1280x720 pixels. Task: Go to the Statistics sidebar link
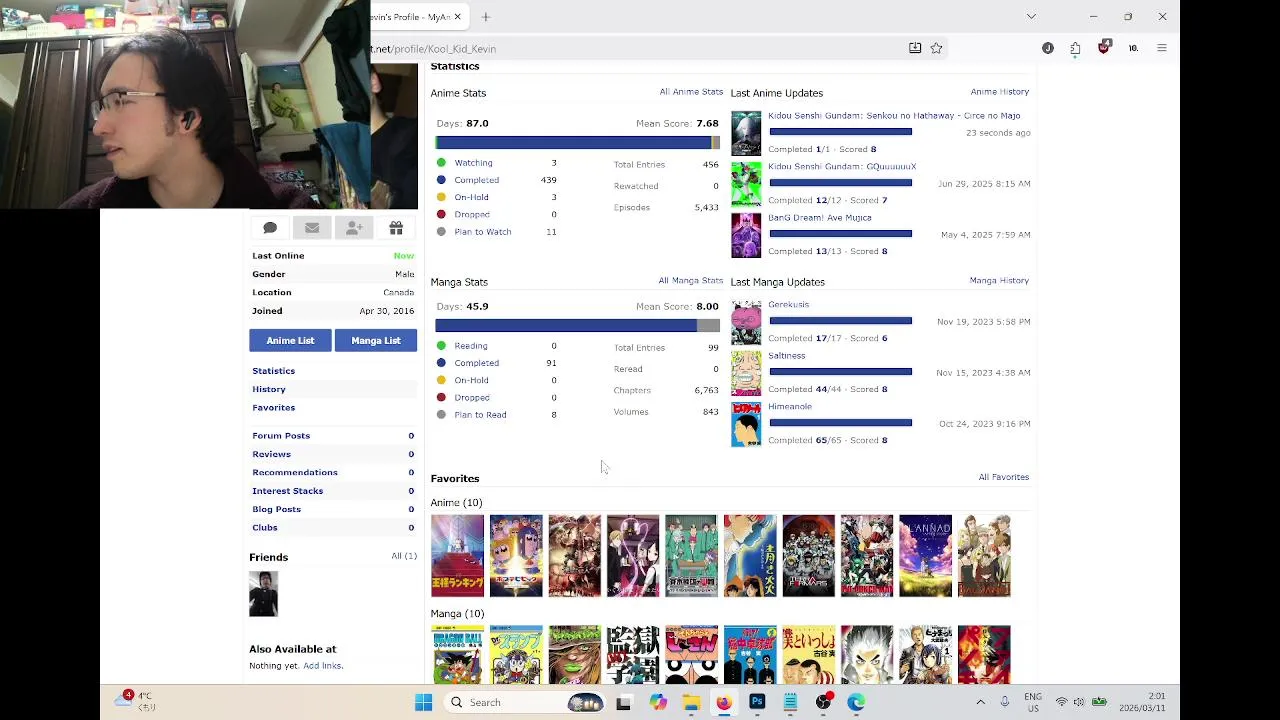(x=273, y=371)
